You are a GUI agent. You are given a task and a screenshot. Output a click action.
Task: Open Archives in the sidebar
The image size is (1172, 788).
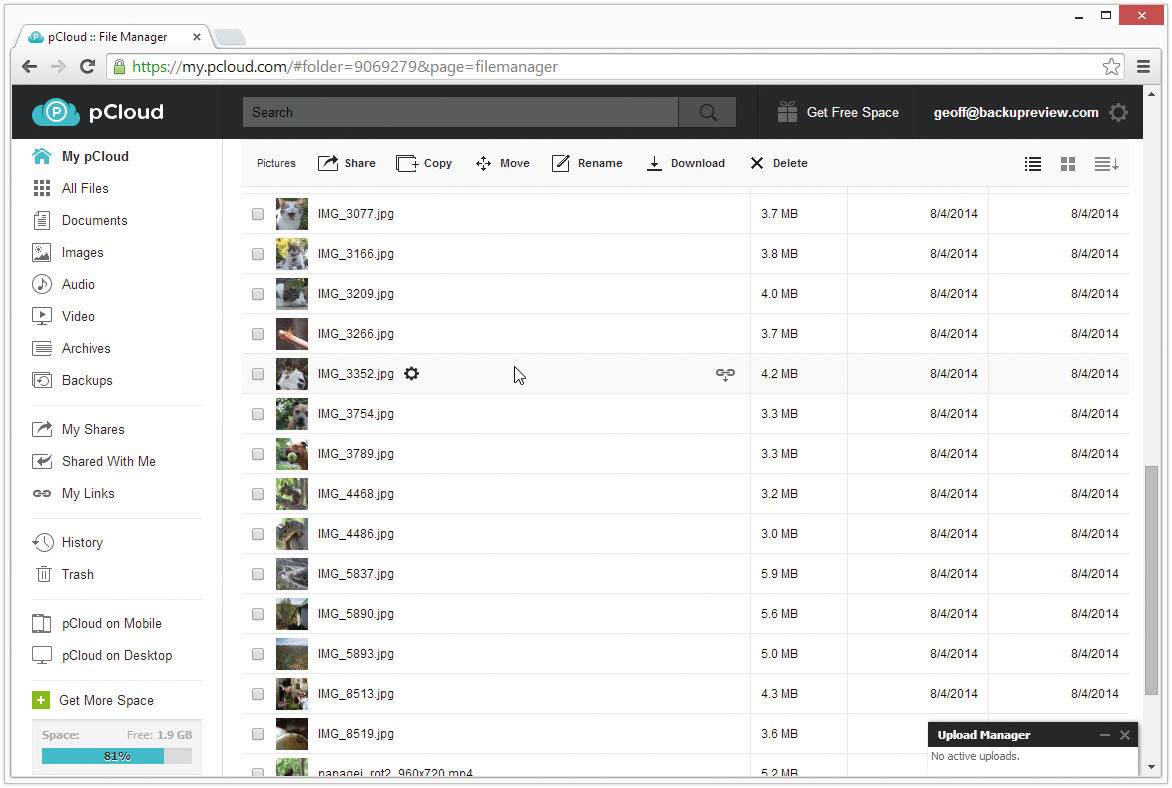coord(72,348)
